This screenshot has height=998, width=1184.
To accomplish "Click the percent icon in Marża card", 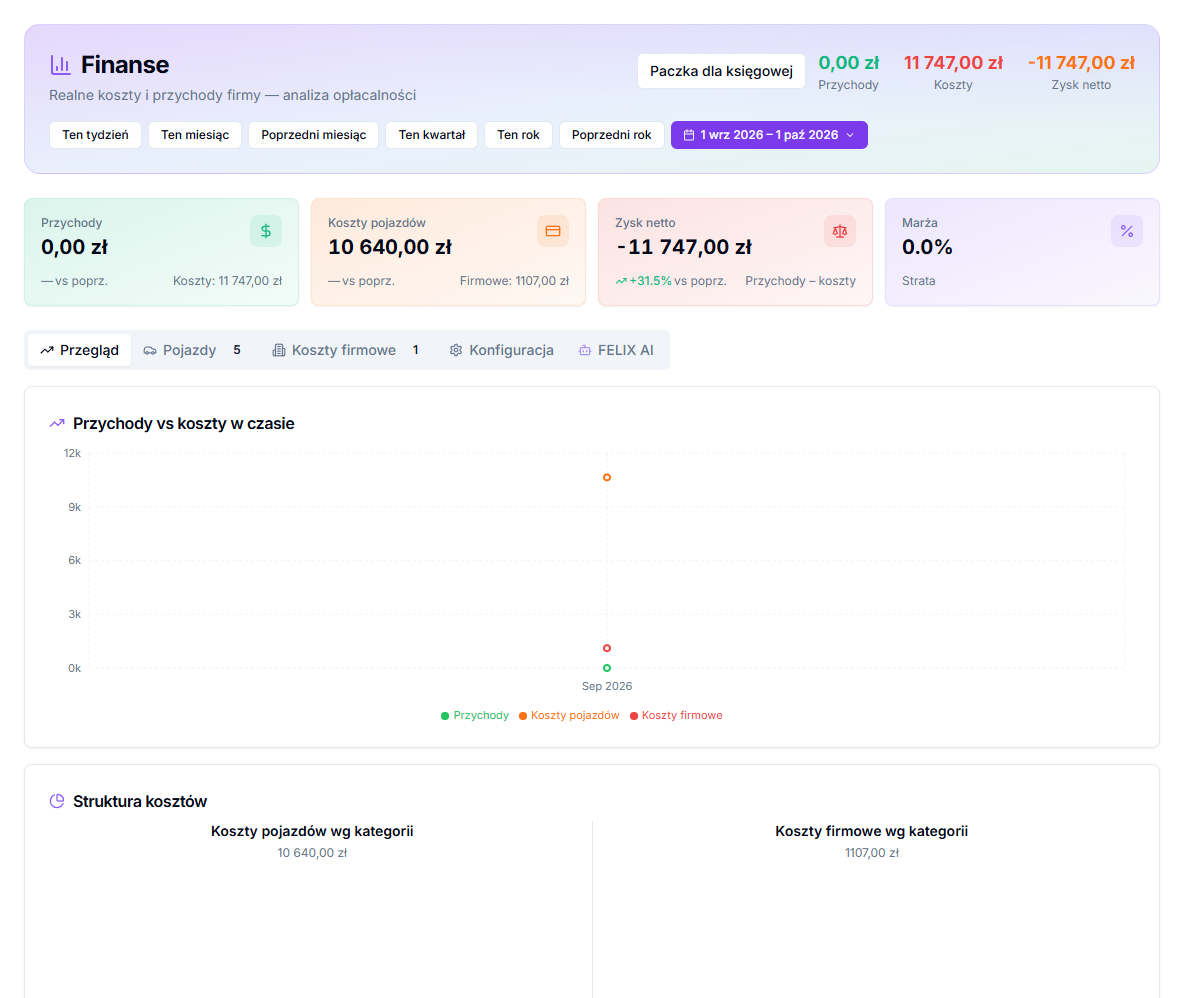I will [1127, 231].
